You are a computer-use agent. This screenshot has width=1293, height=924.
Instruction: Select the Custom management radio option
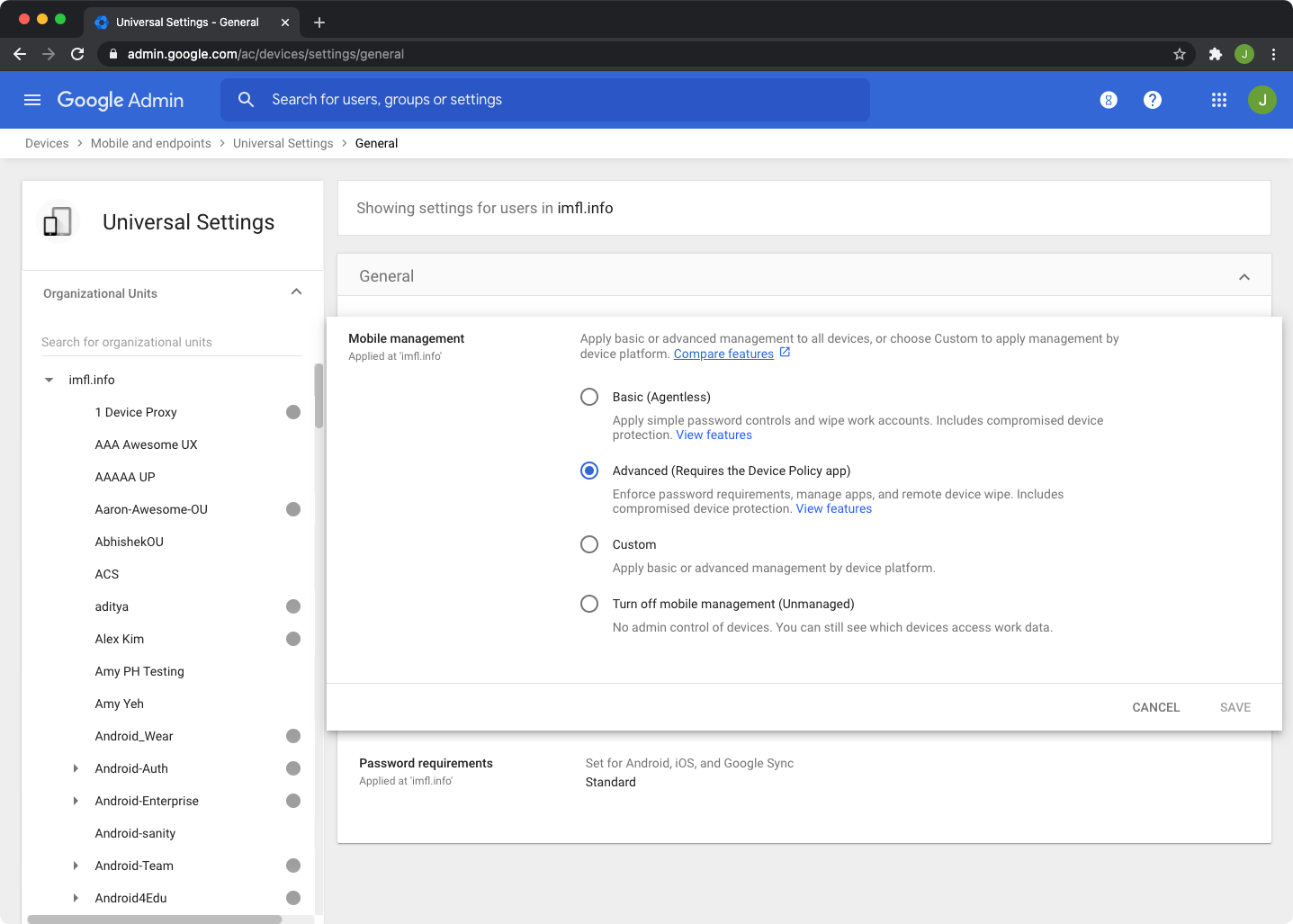[x=589, y=544]
